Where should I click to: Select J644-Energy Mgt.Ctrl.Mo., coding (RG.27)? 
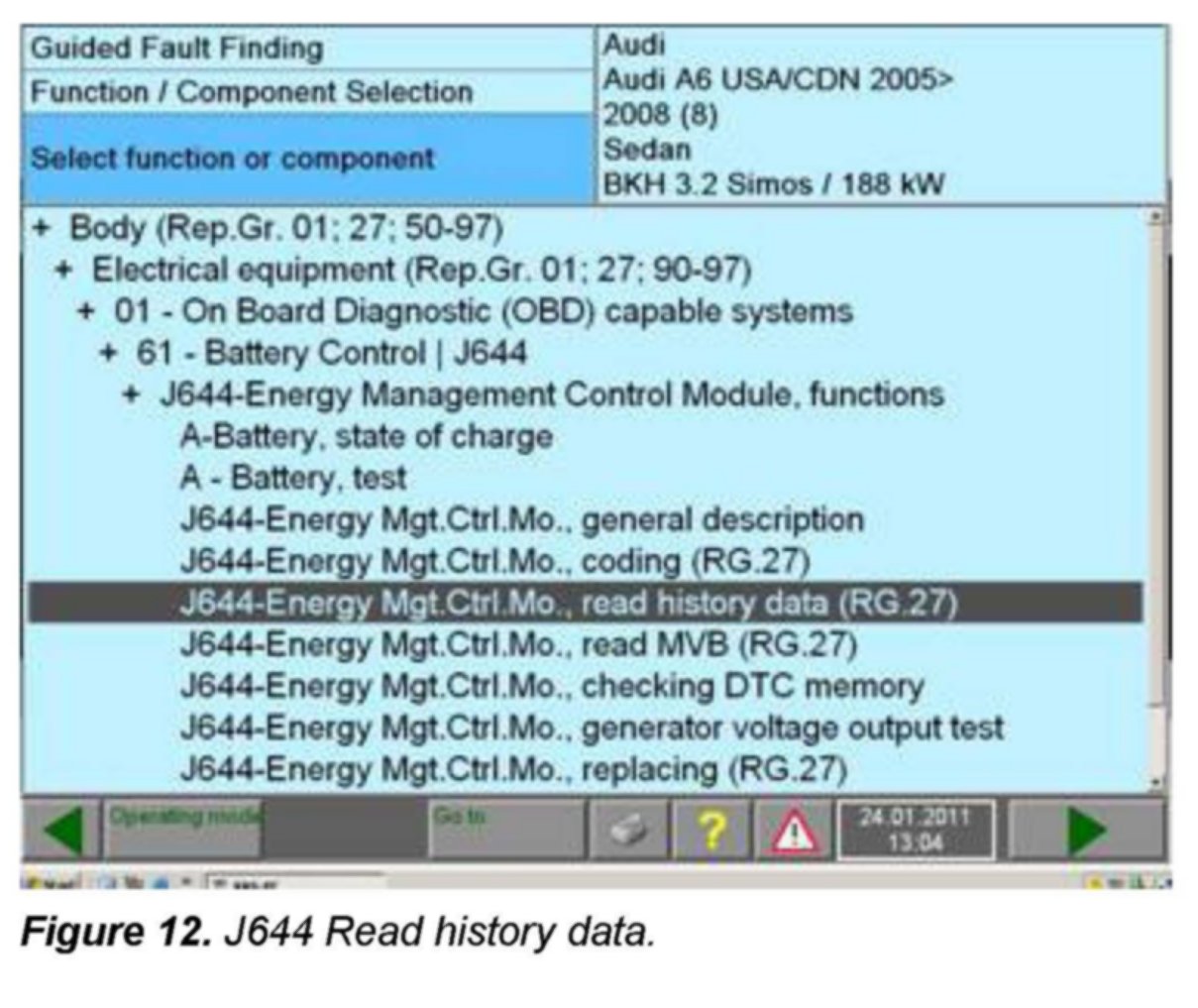(x=495, y=561)
